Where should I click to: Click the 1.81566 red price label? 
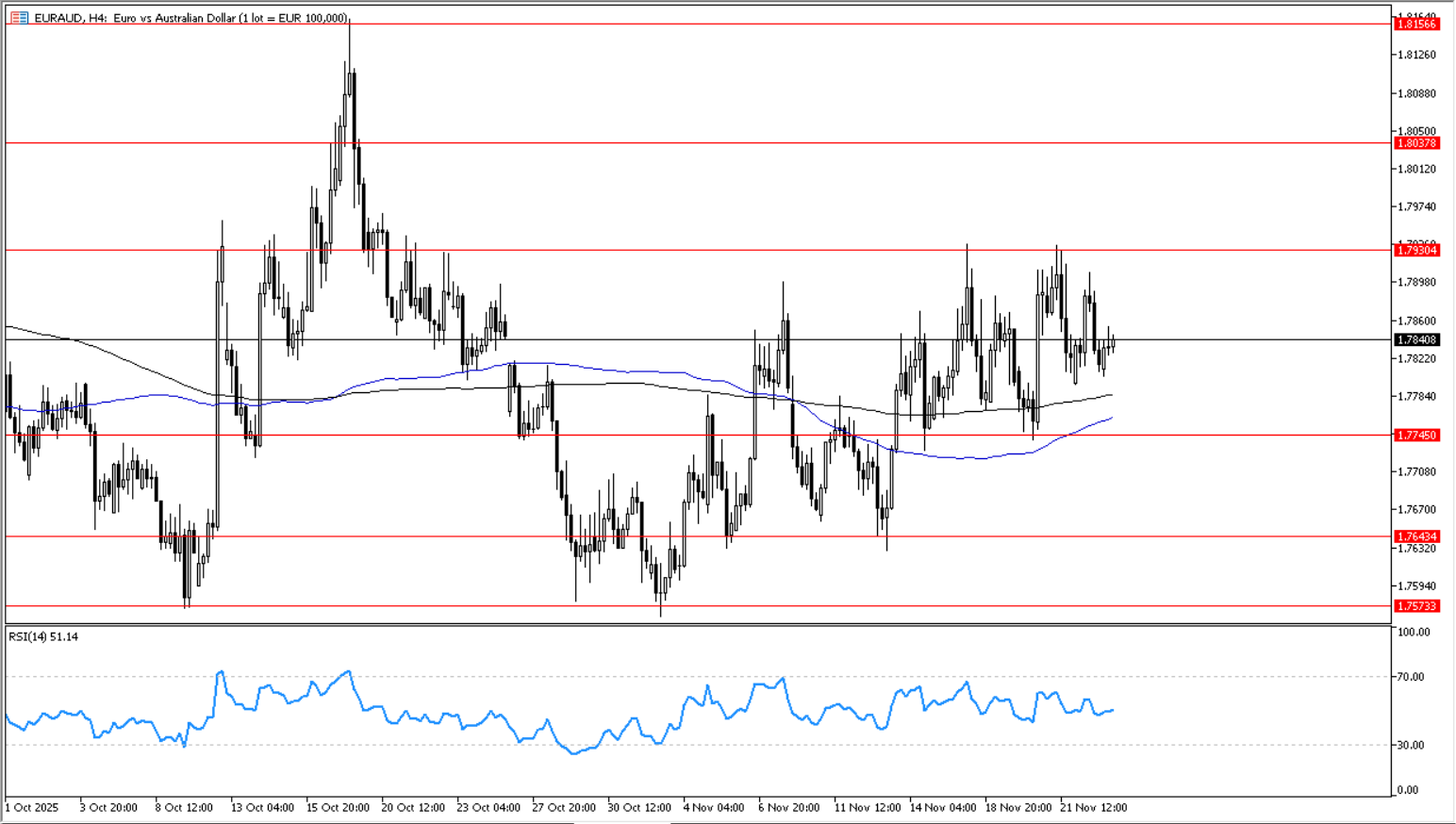point(1415,25)
